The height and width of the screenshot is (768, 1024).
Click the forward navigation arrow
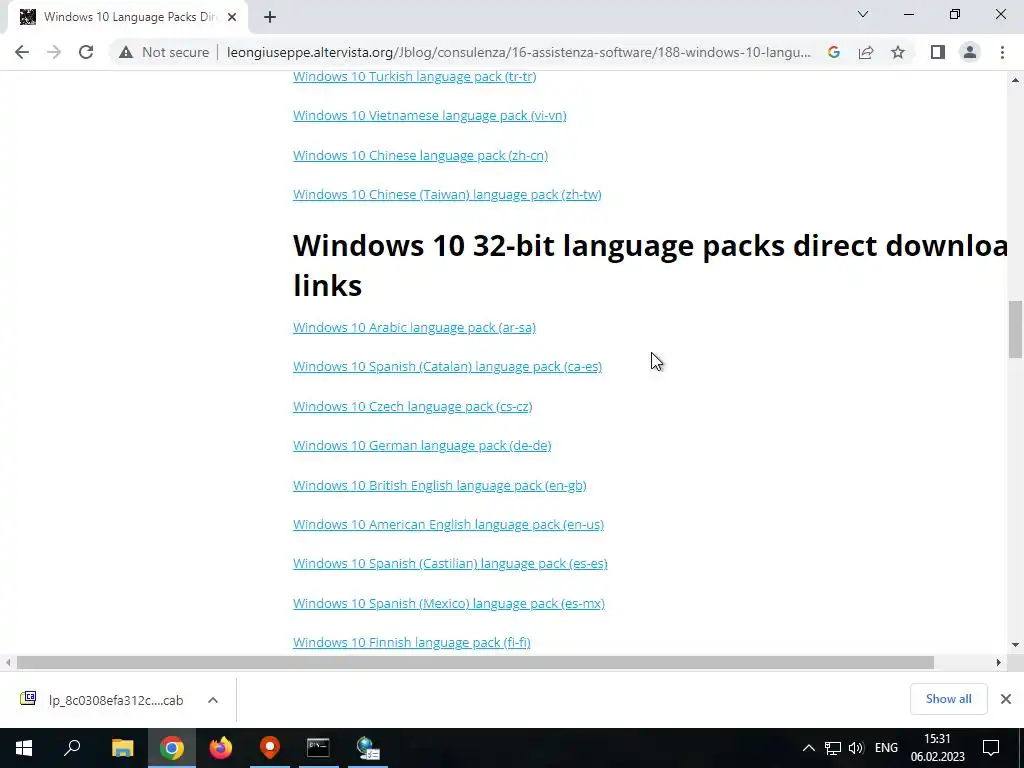point(54,52)
